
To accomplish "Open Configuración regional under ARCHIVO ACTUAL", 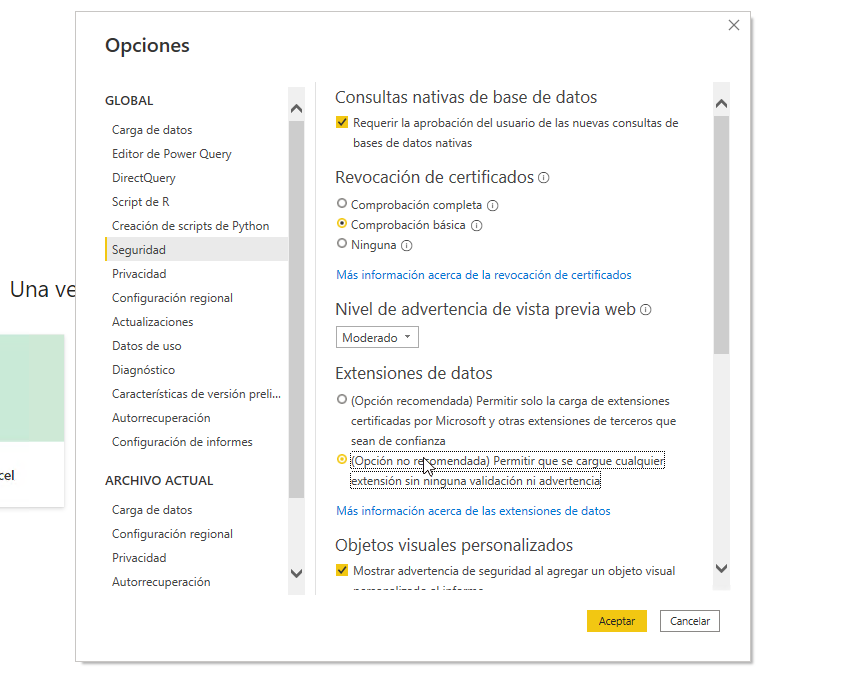I will click(172, 534).
